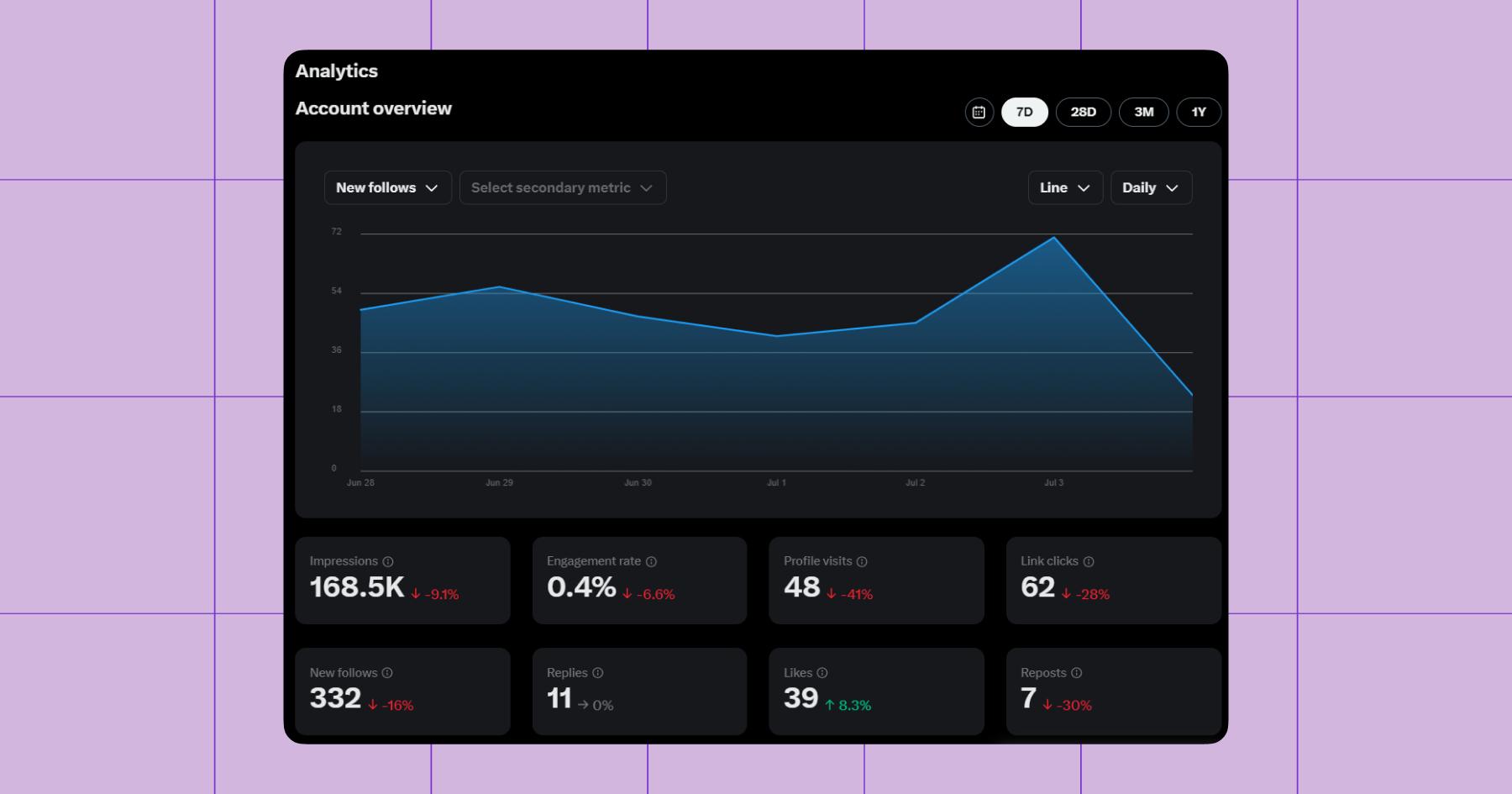The image size is (1512, 794).
Task: Select the Reposts 7 value
Action: click(x=1029, y=698)
